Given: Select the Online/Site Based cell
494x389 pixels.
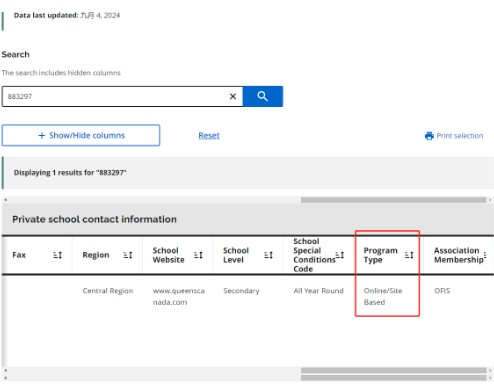Looking at the screenshot, I should pyautogui.click(x=383, y=296).
